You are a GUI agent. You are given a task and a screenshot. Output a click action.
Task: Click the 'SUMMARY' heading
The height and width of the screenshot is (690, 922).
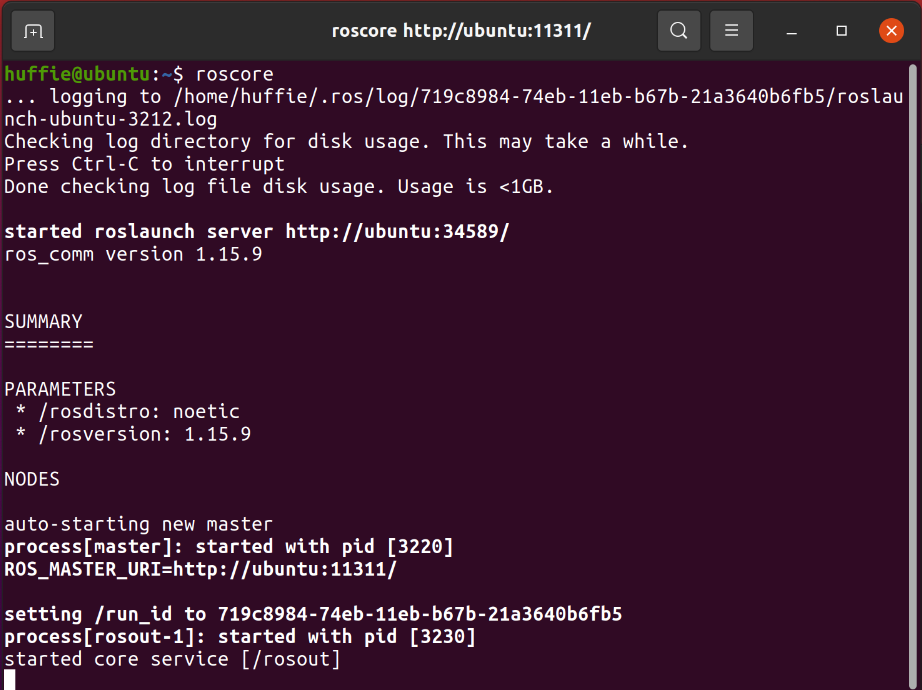click(x=44, y=322)
